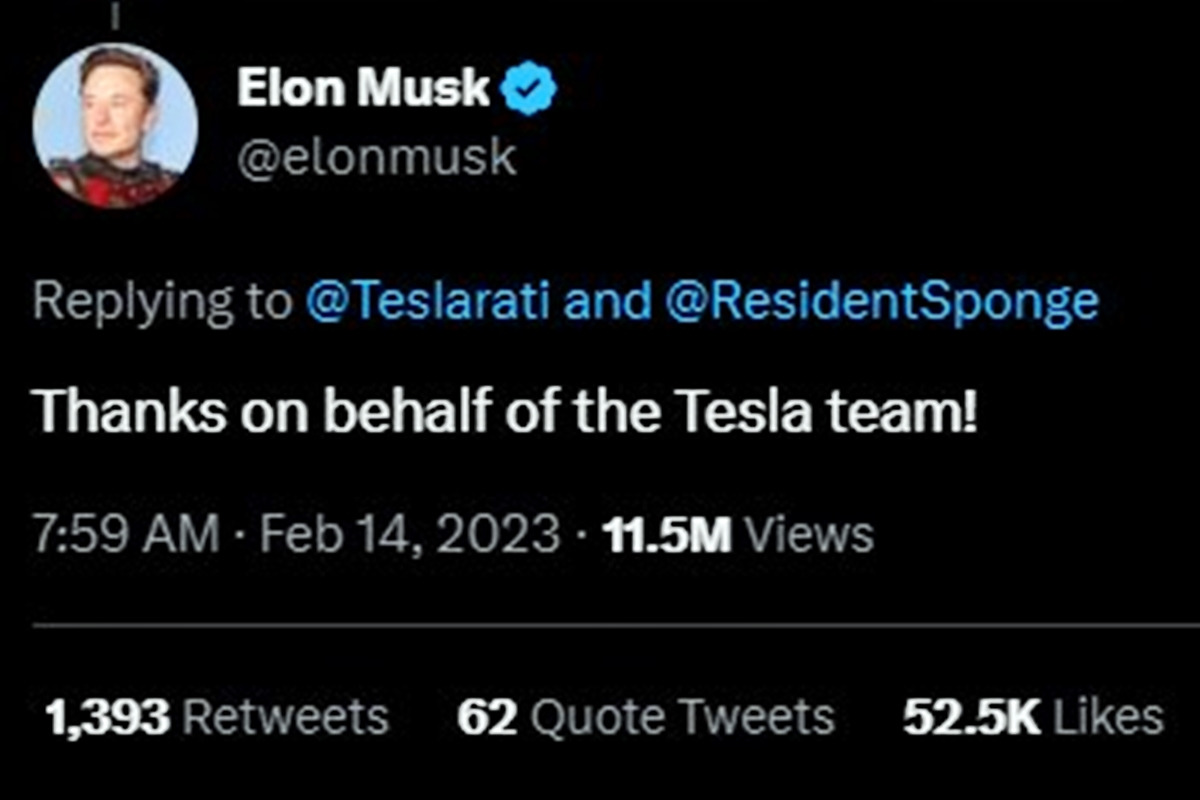1200x800 pixels.
Task: Open the Quote Tweets list label
Action: 683,717
